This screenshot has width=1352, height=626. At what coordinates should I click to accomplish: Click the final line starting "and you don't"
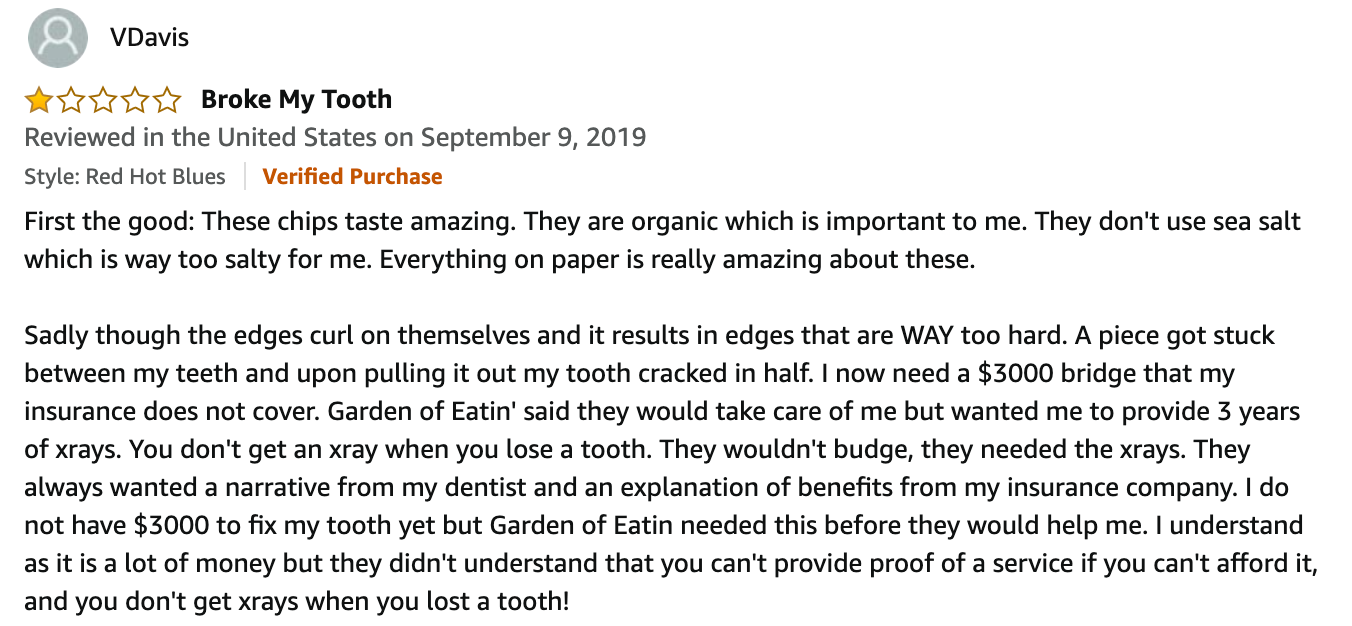click(x=298, y=601)
